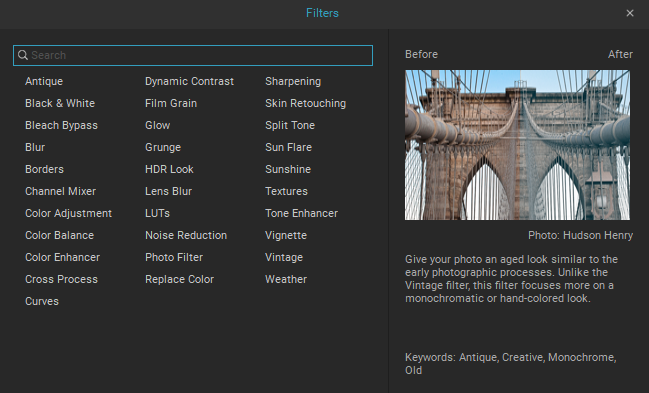Choose the Vignette filter
Image resolution: width=649 pixels, height=393 pixels.
286,235
